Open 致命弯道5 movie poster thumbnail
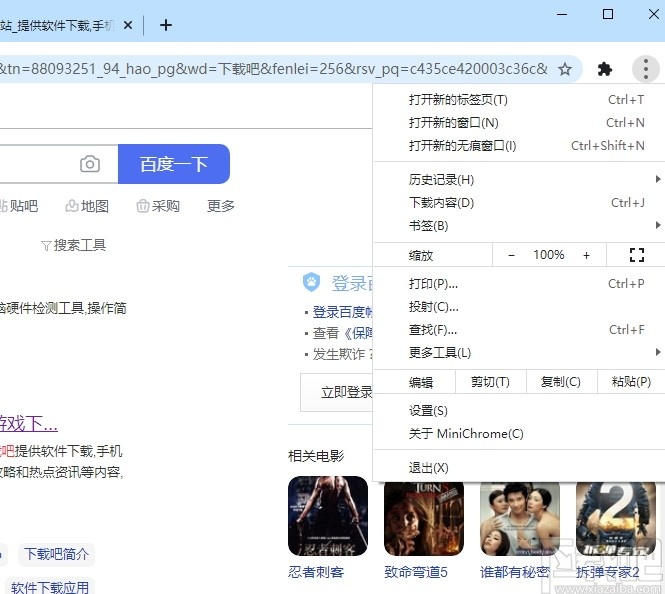The width and height of the screenshot is (665, 594). [x=424, y=519]
